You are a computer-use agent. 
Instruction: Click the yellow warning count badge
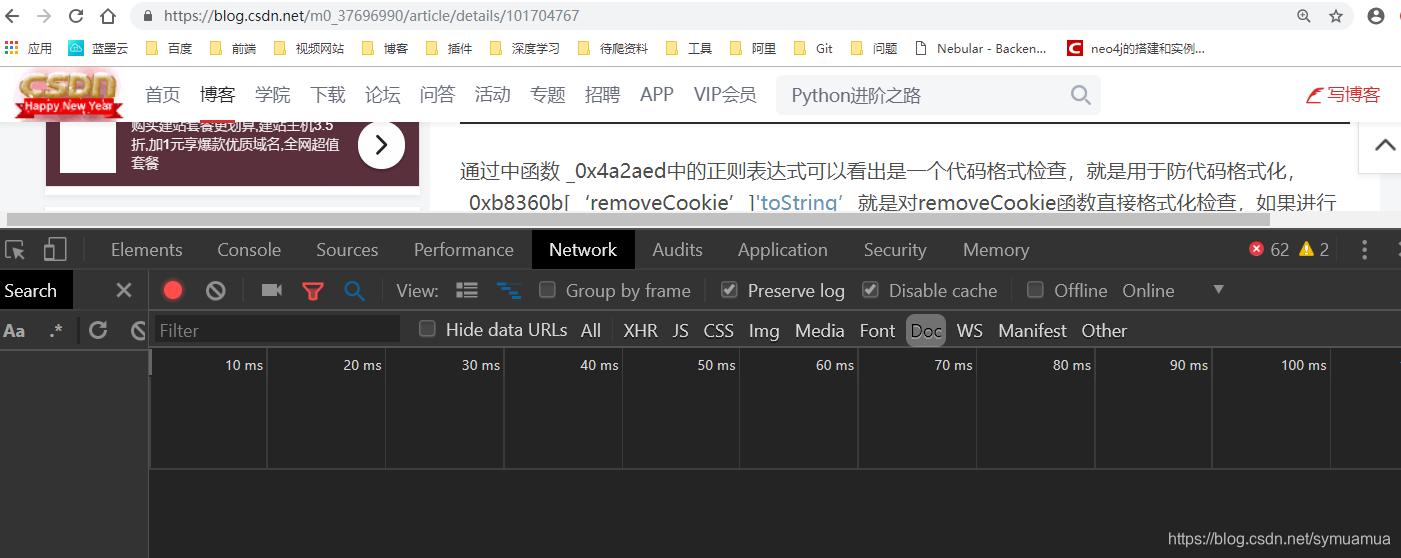click(x=1314, y=250)
